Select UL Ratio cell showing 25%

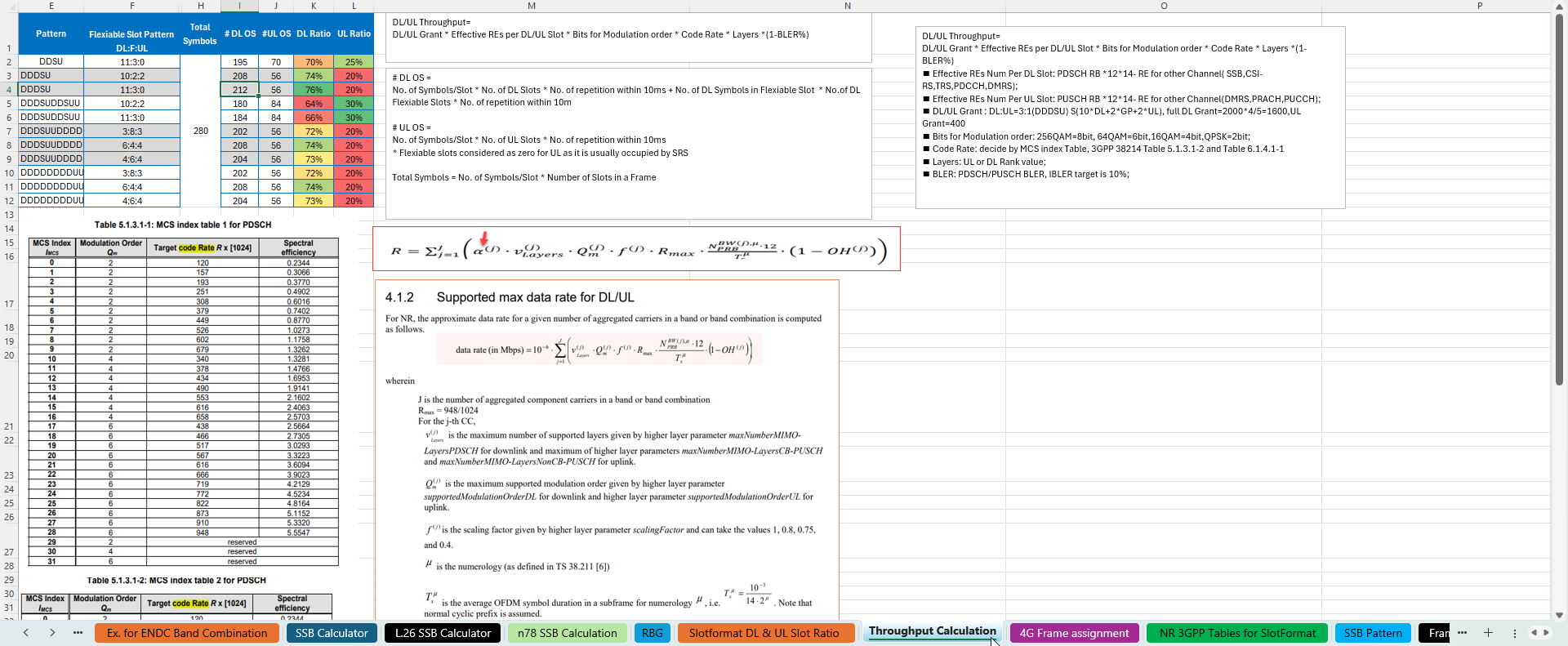coord(354,62)
